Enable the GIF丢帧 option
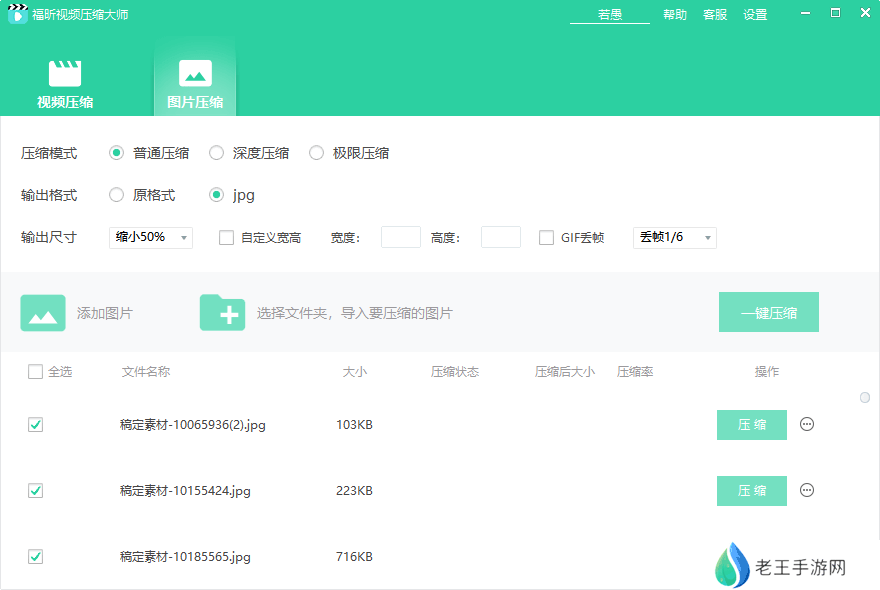This screenshot has width=880, height=590. tap(546, 237)
